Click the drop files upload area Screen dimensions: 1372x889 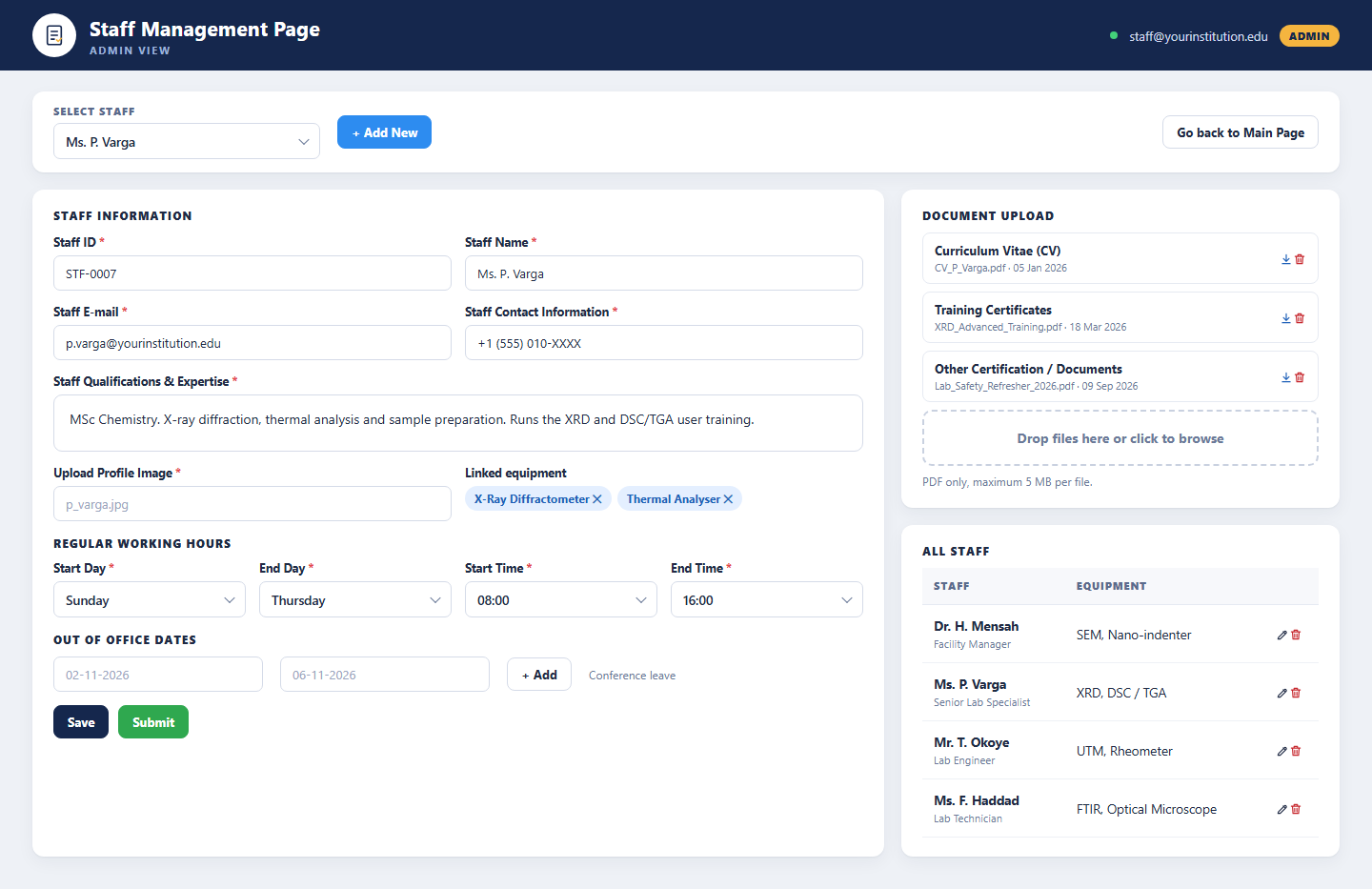[x=1120, y=438]
